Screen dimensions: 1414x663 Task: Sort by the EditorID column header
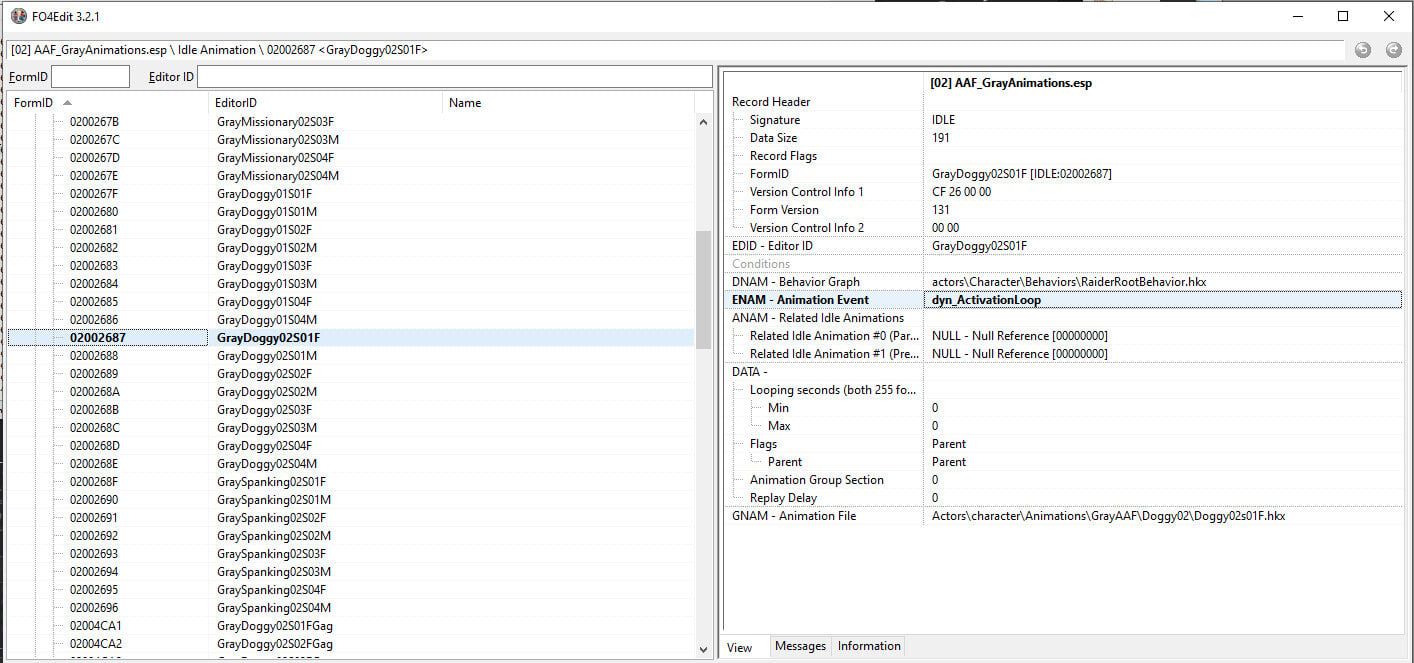pos(326,102)
